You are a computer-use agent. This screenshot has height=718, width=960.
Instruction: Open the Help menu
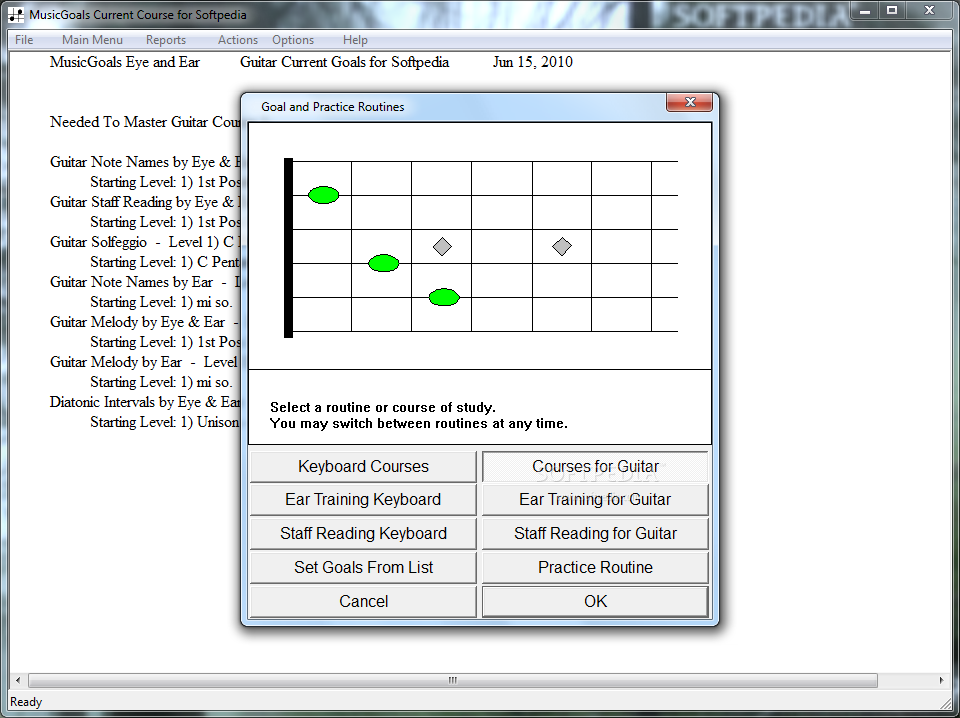pos(355,40)
